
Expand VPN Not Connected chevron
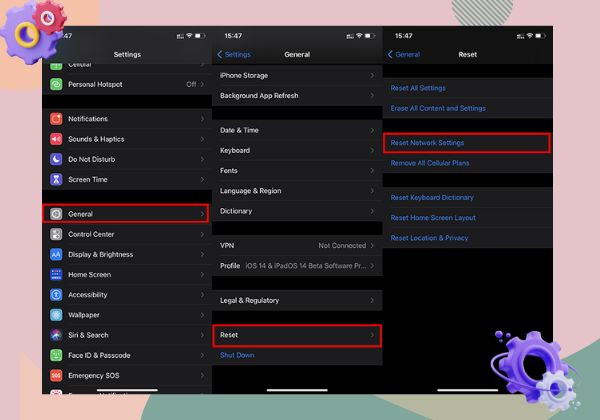(x=372, y=246)
